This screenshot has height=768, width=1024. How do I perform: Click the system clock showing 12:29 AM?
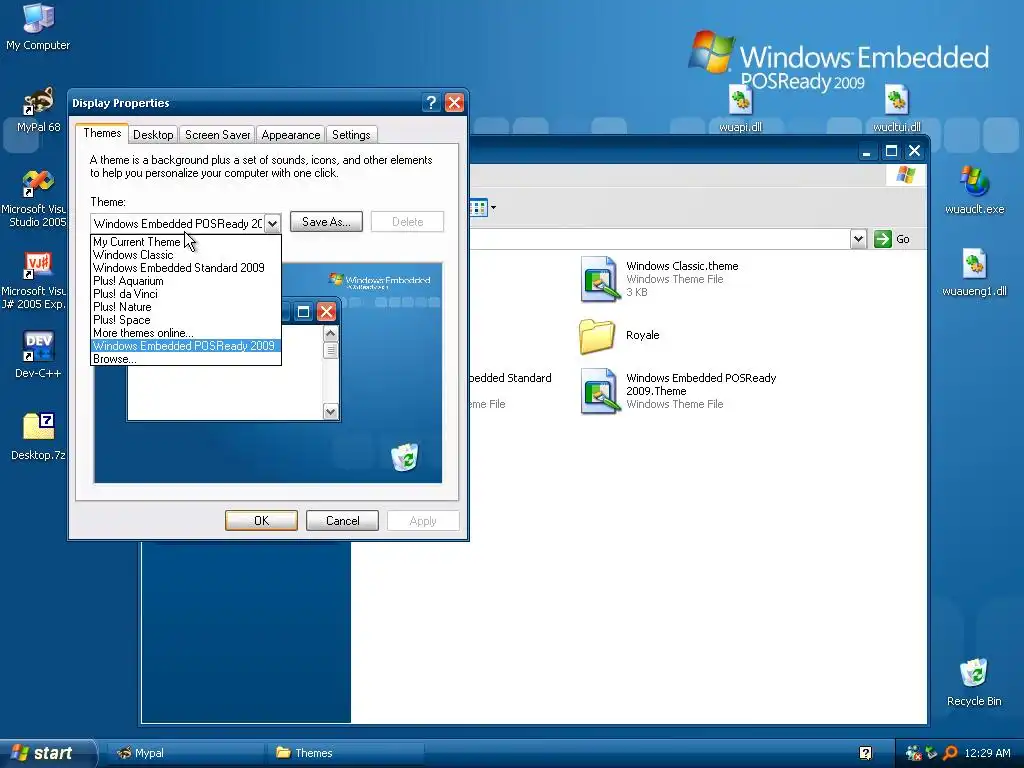pos(987,753)
